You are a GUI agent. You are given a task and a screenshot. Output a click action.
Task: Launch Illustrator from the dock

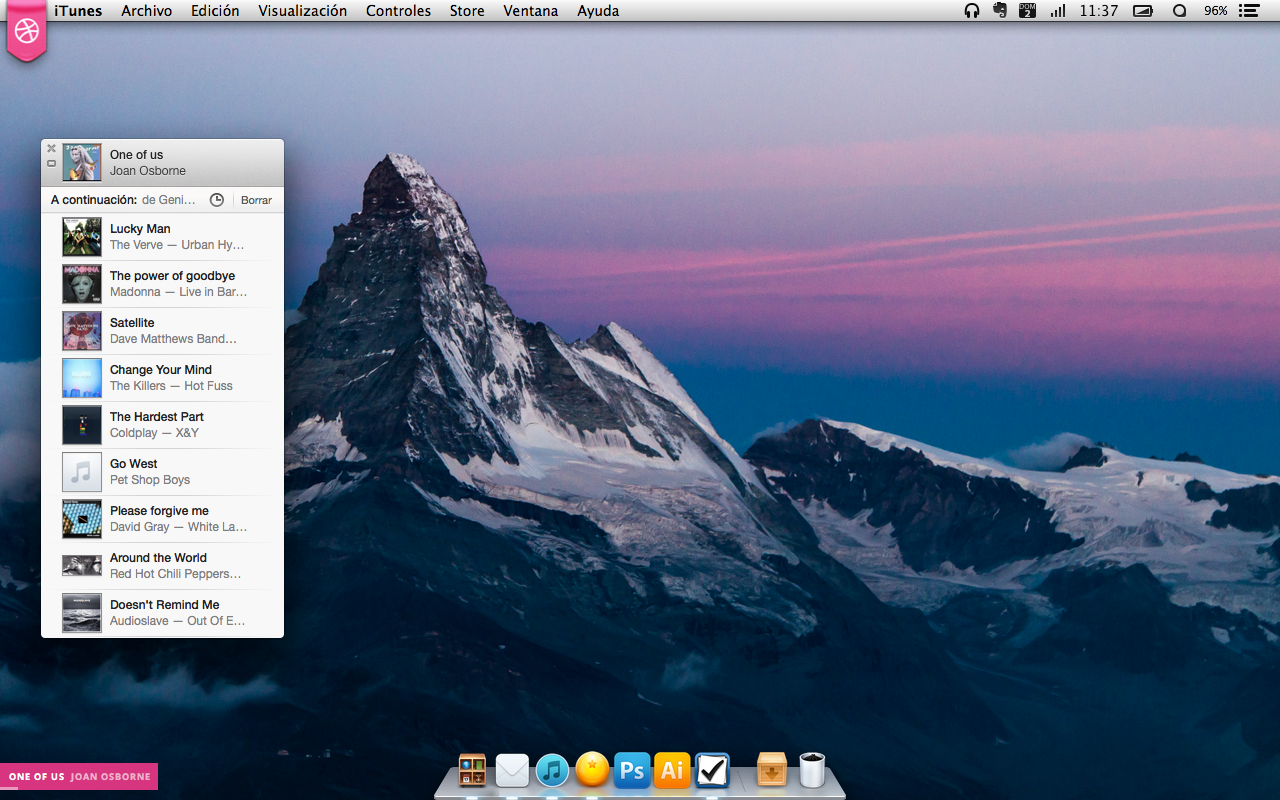[672, 770]
